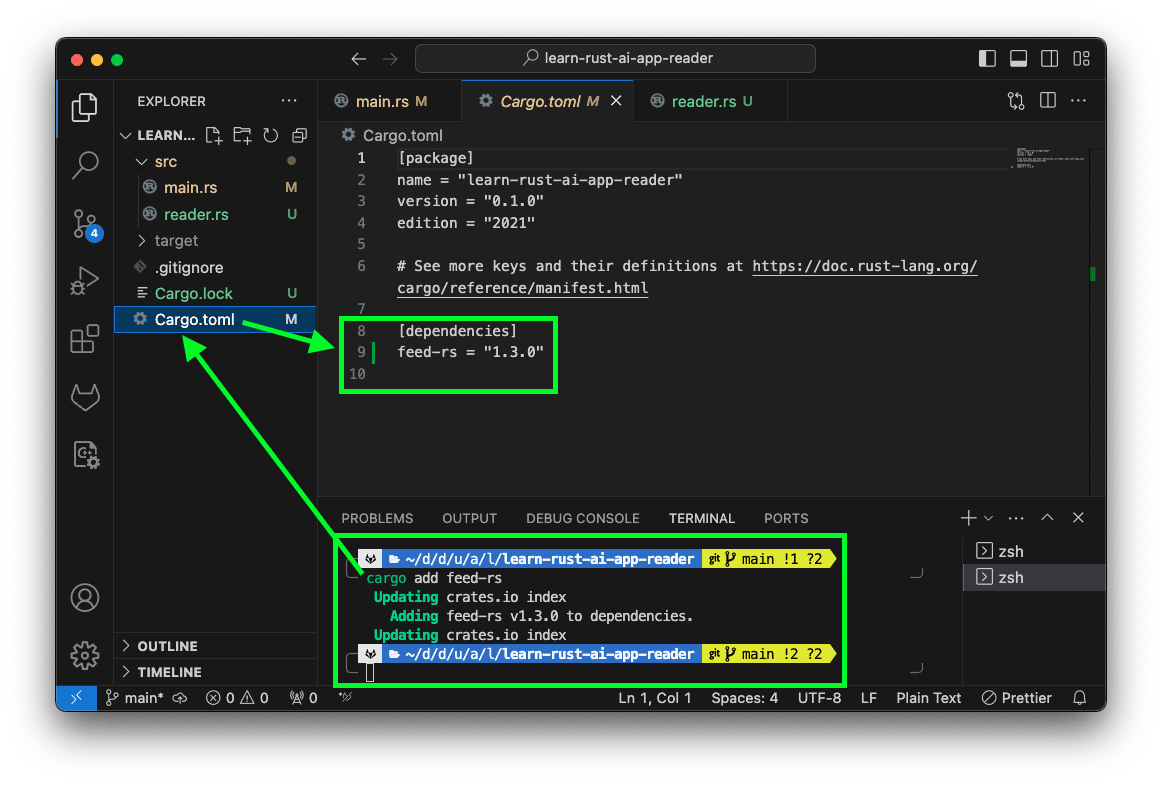Select the TERMINAL panel tab

click(x=701, y=518)
